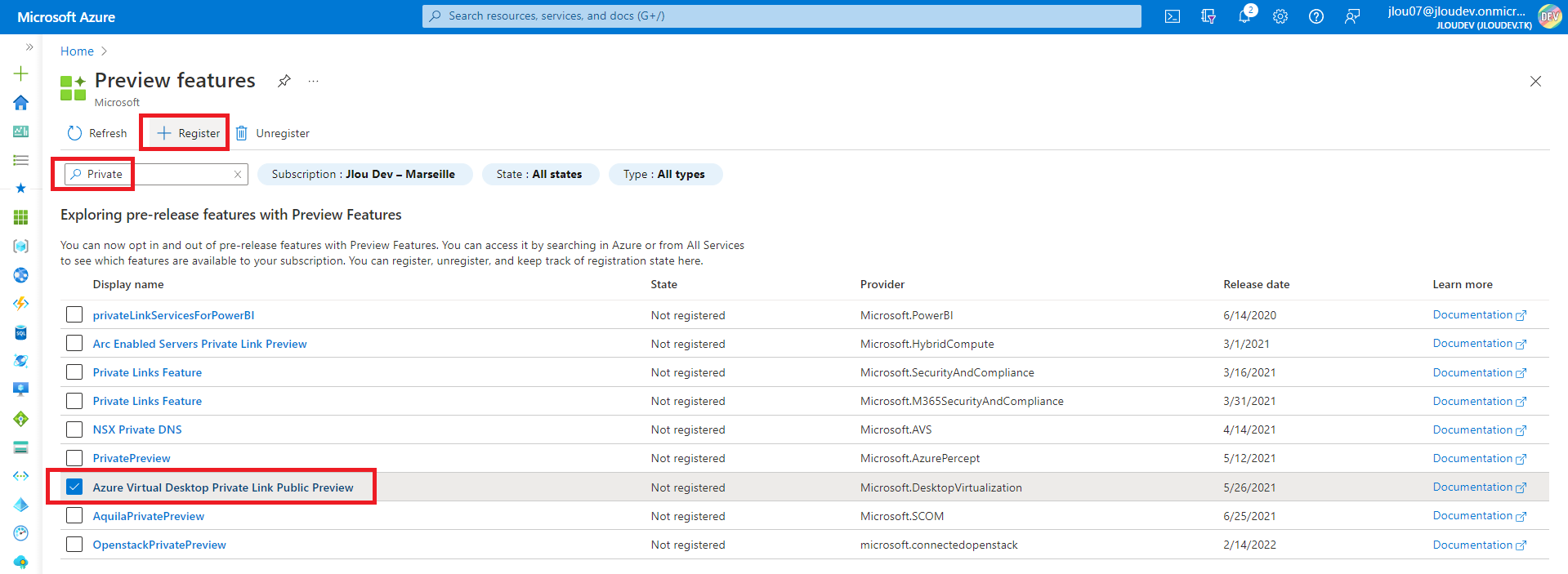Open the Directories and subscriptions filter
The image size is (1568, 574).
click(x=1208, y=16)
